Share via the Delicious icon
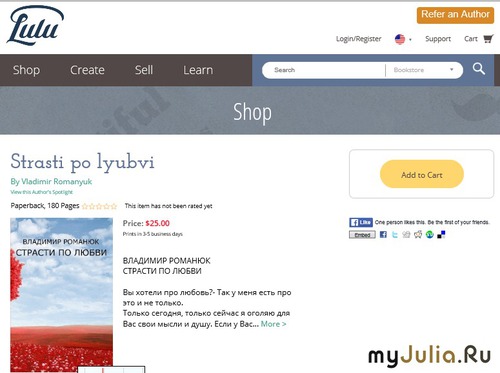 (x=441, y=235)
